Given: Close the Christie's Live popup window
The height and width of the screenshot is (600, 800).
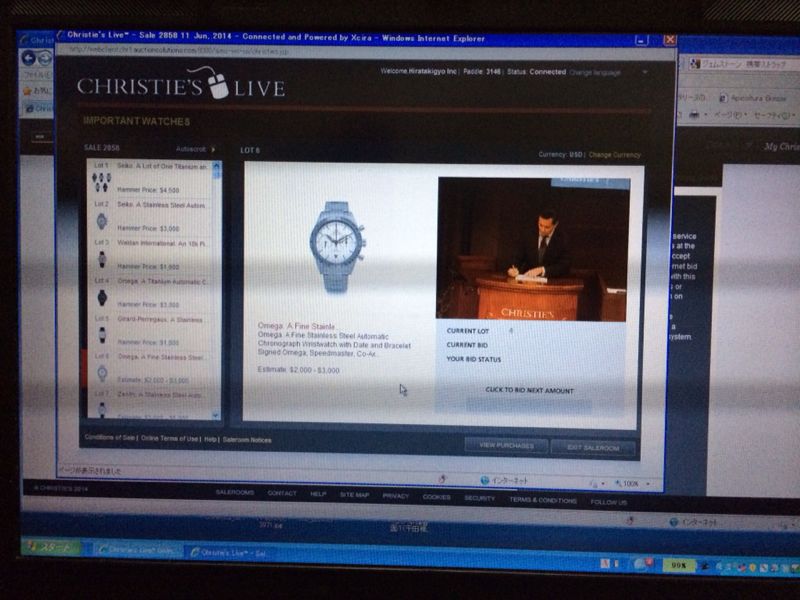Looking at the screenshot, I should (669, 40).
